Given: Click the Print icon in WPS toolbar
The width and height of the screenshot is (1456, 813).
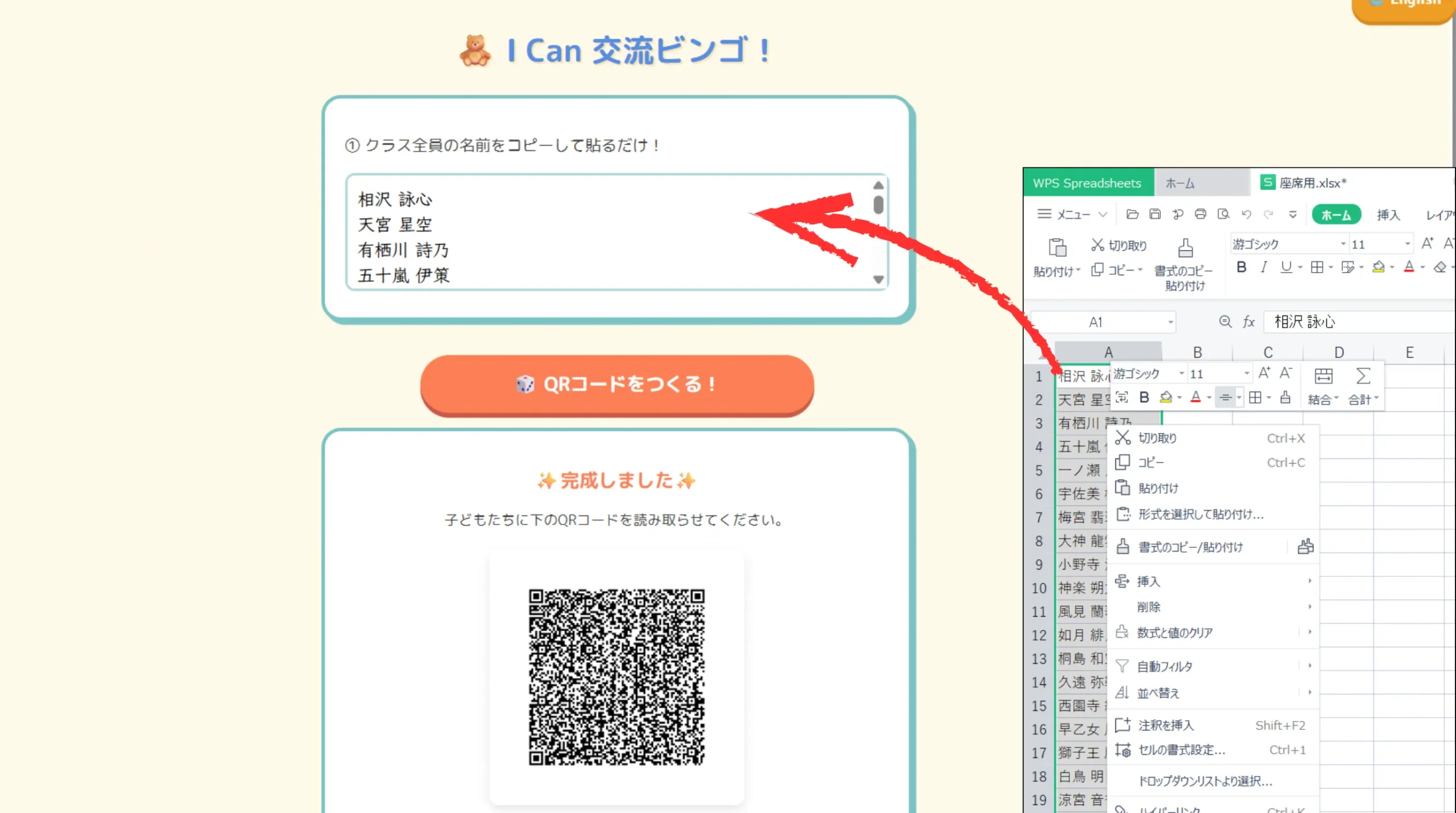Looking at the screenshot, I should coord(1200,214).
